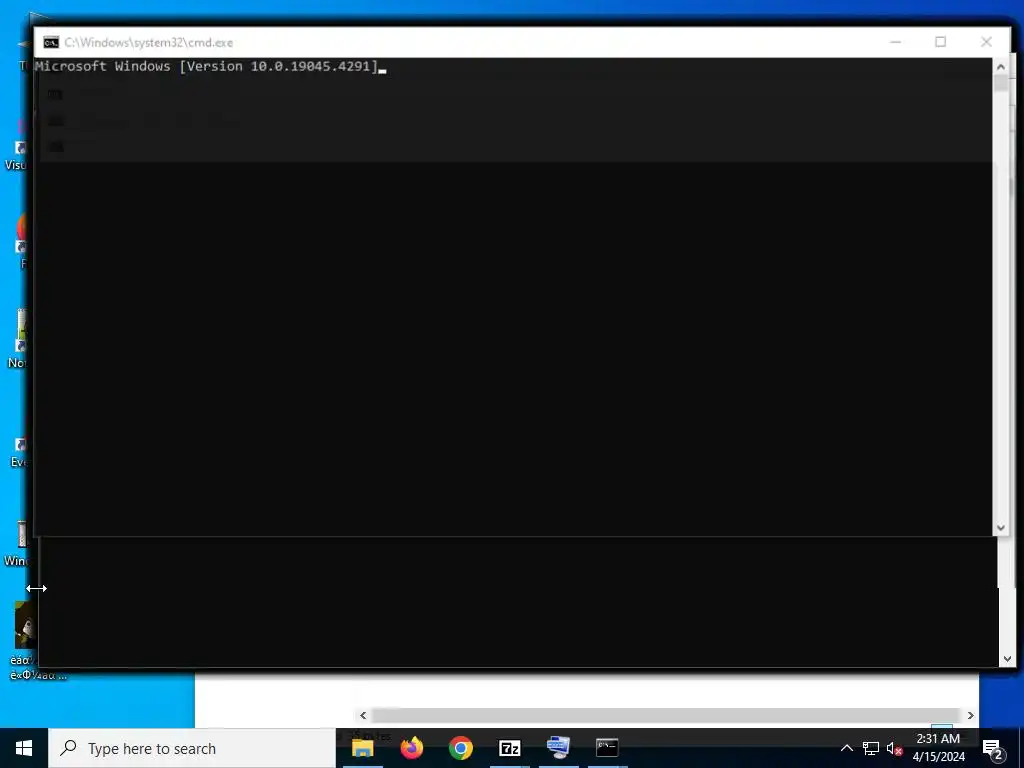Open the notification center icon
Screen dimensions: 1024x768
993,750
